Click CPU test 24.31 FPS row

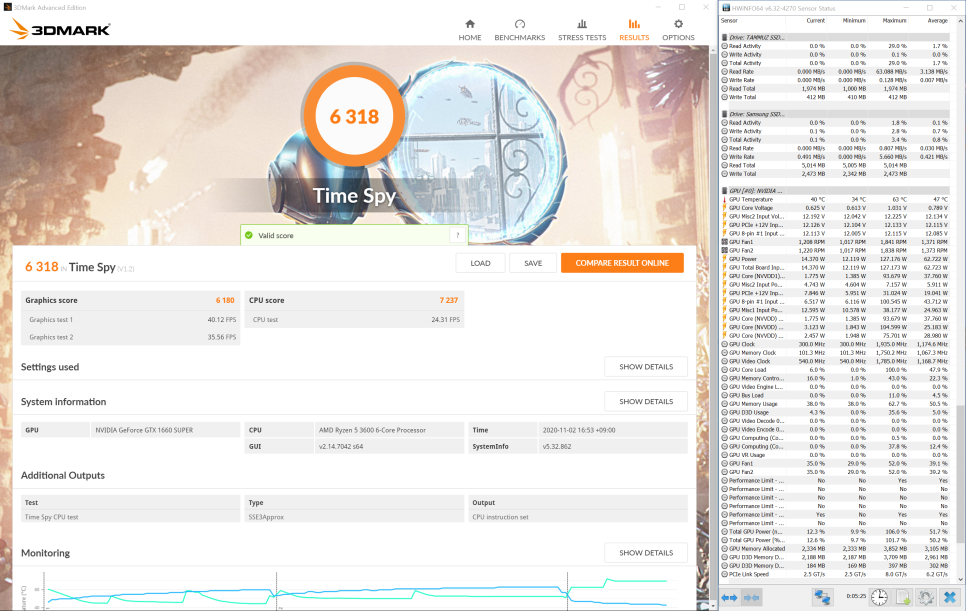click(x=354, y=320)
